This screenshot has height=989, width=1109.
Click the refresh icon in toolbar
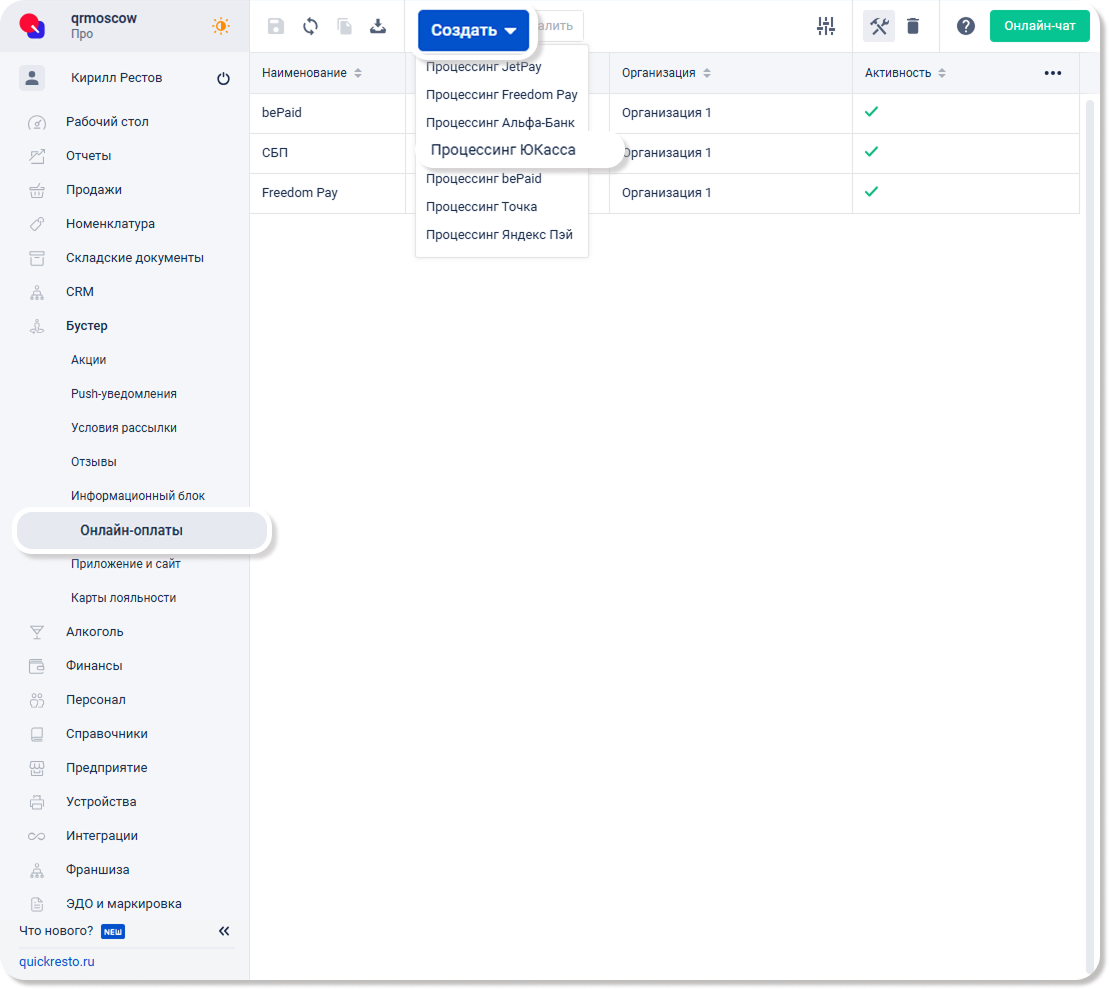[310, 27]
